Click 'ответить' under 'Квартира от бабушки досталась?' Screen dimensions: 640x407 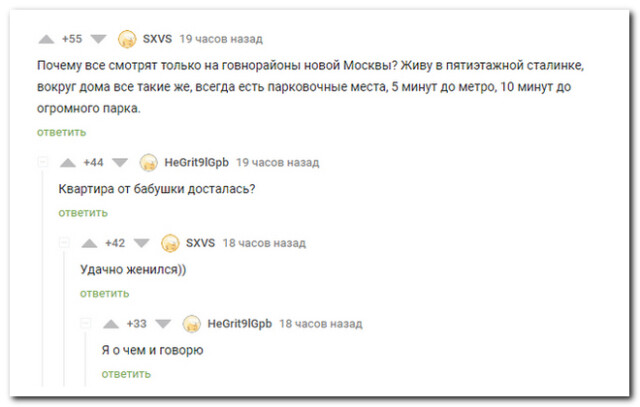[83, 213]
